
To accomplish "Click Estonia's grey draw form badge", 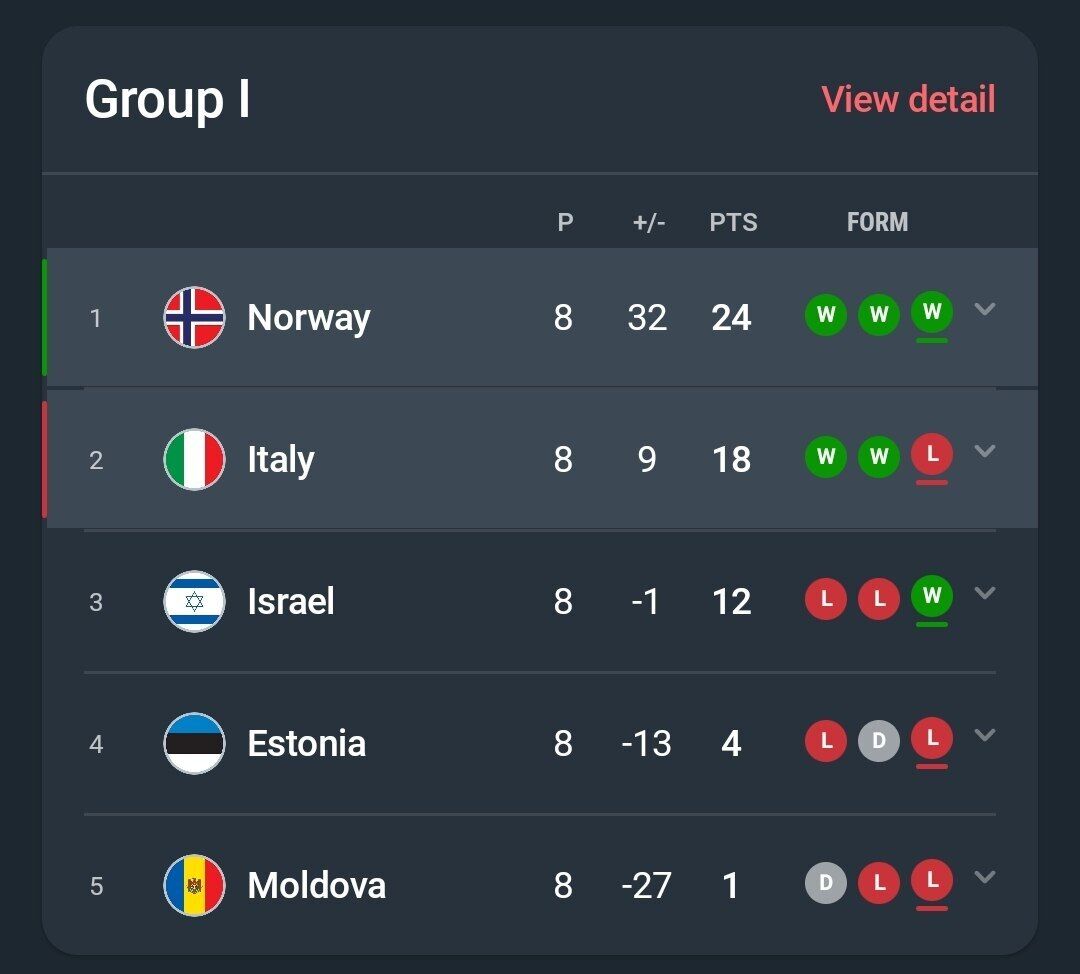I will click(879, 742).
